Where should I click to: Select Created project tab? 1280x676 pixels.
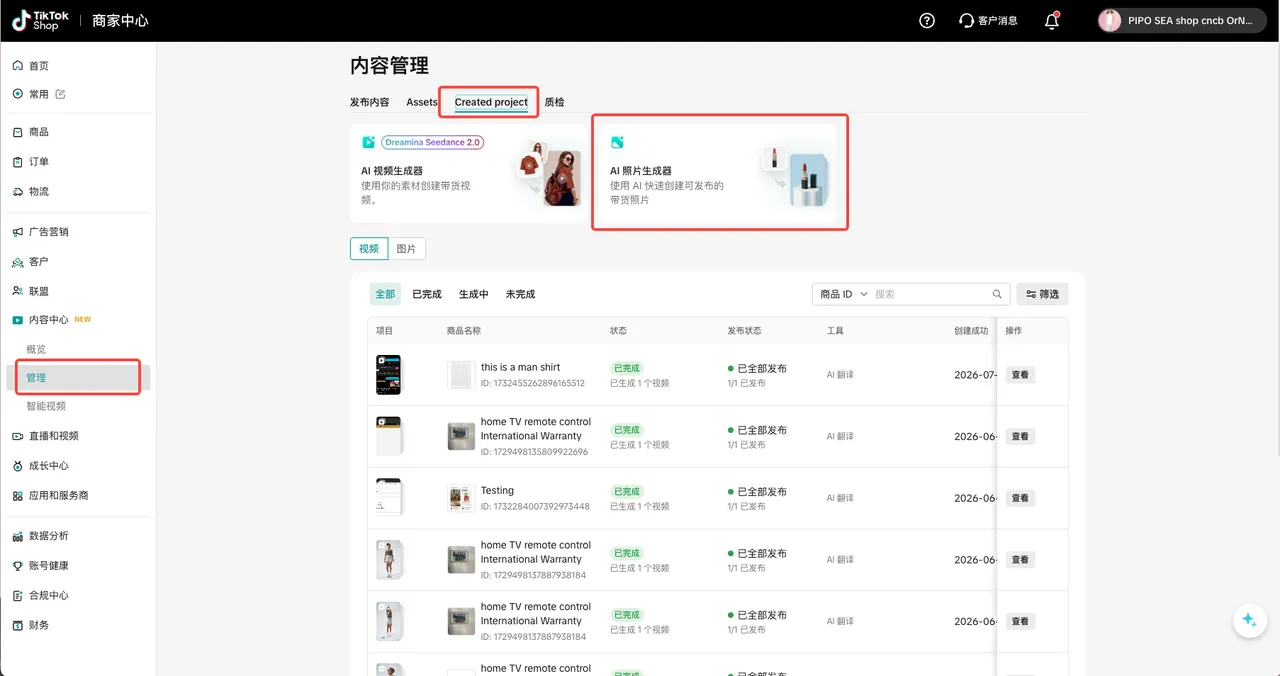coord(491,102)
